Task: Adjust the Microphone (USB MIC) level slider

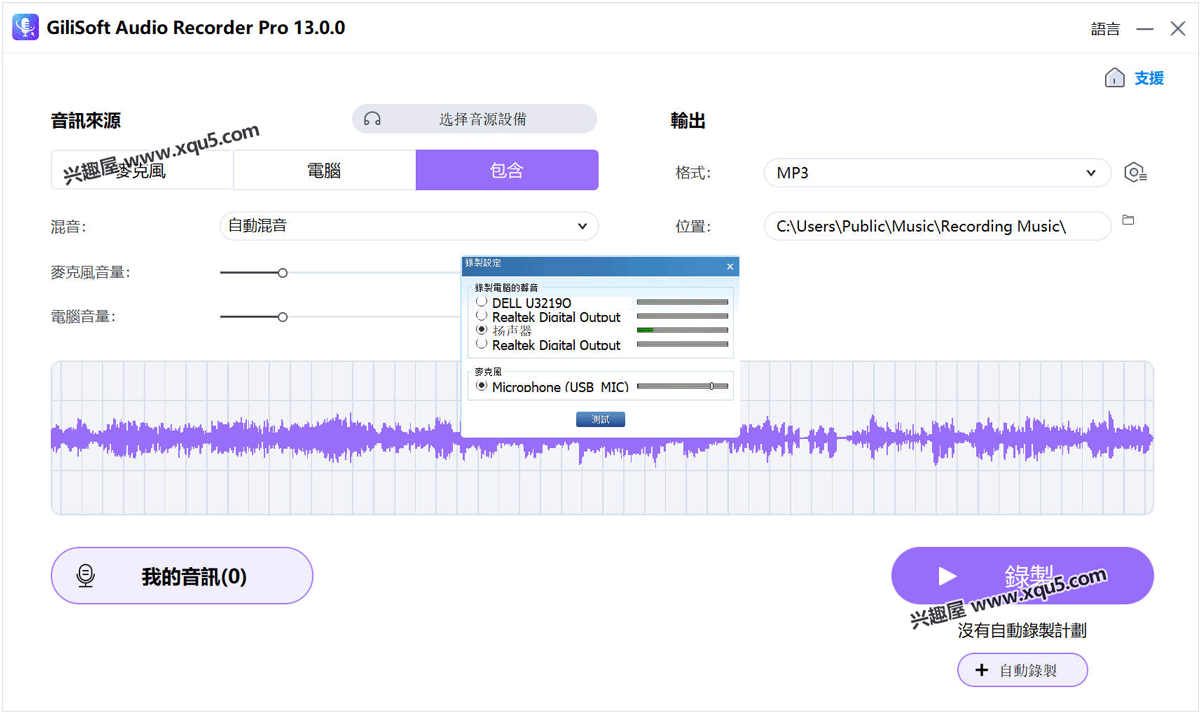Action: 712,386
